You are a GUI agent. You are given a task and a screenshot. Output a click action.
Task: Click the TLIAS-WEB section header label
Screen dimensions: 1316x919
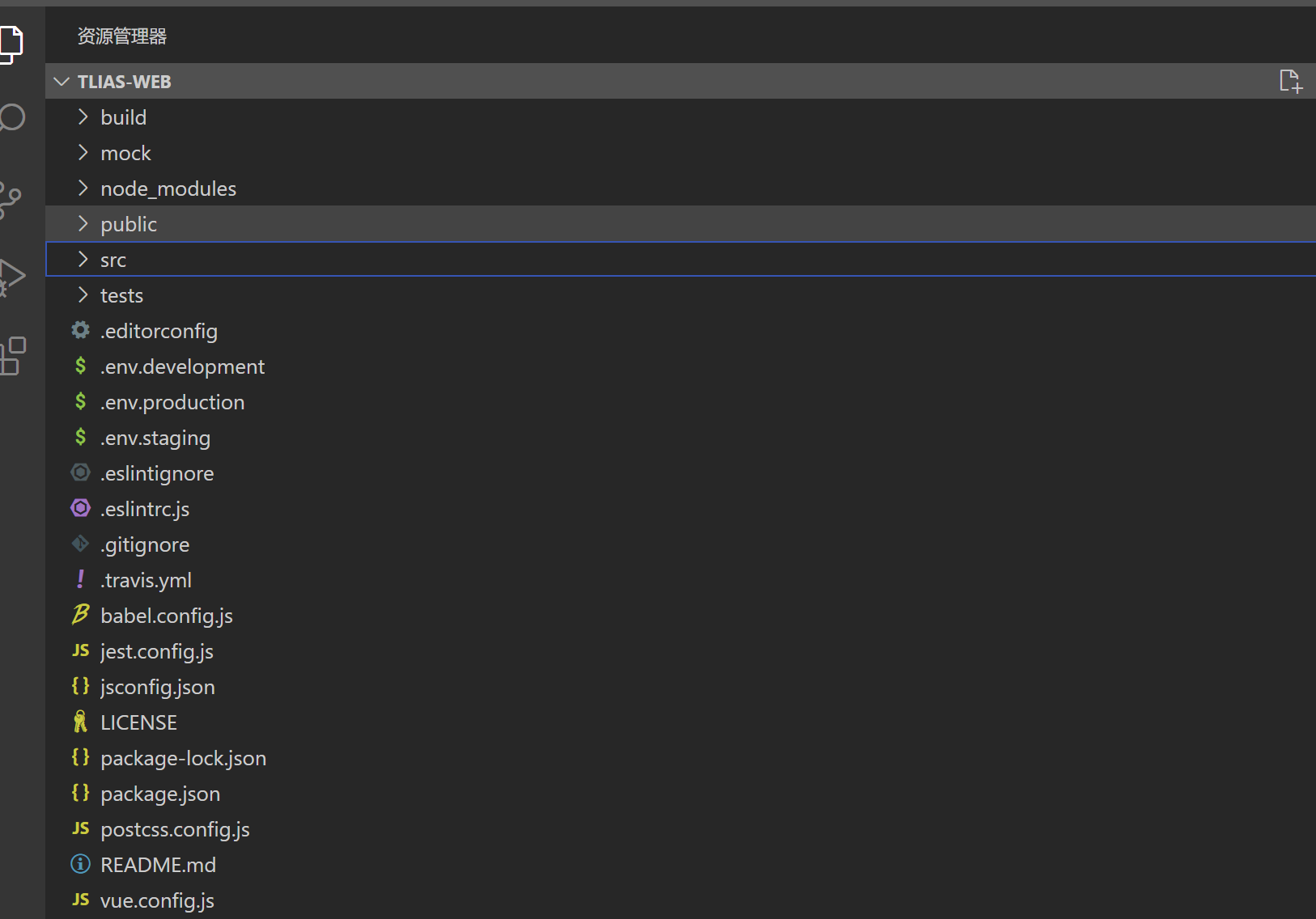(124, 82)
